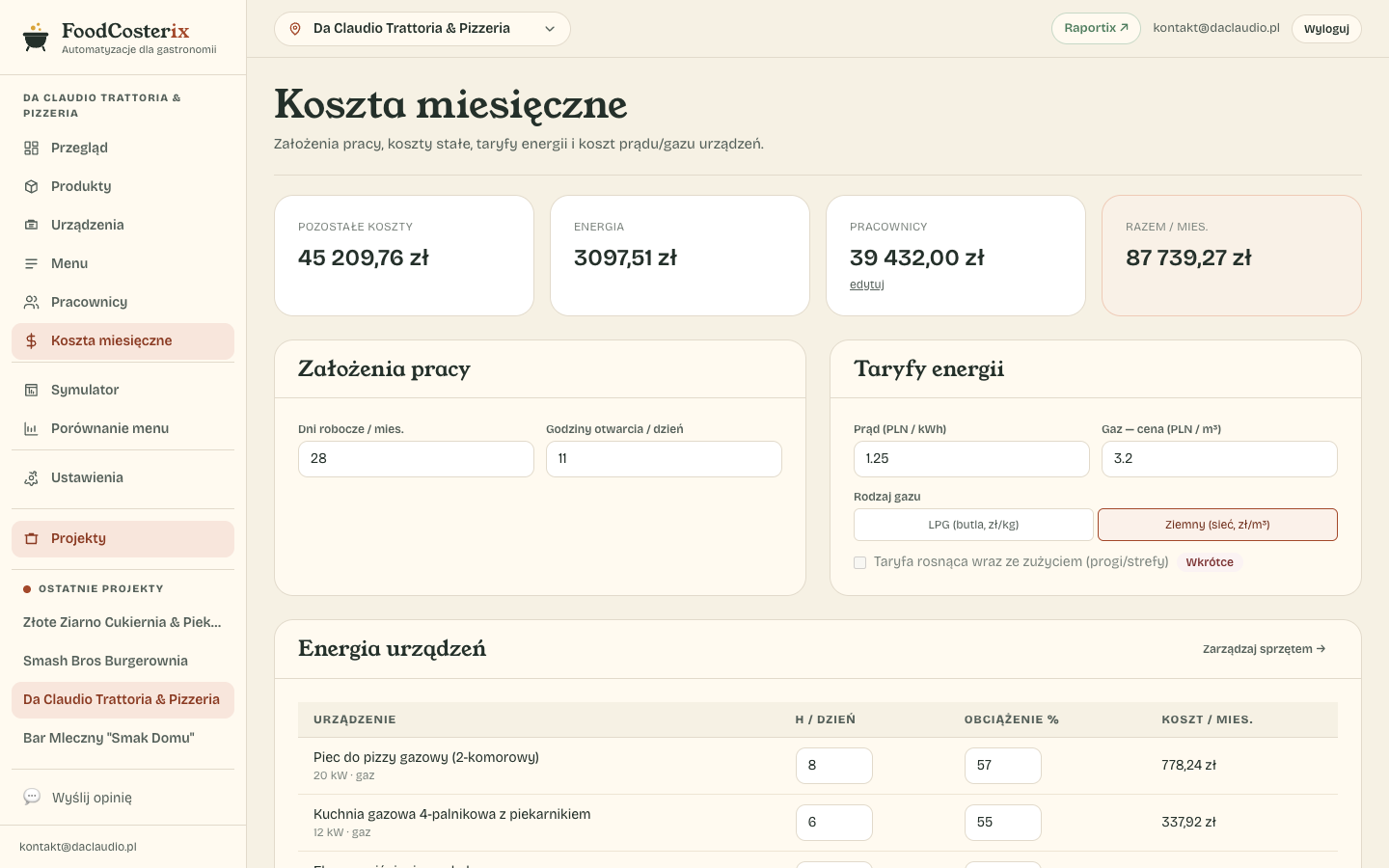Click the Menu lines icon
The width and height of the screenshot is (1389, 868).
click(31, 263)
